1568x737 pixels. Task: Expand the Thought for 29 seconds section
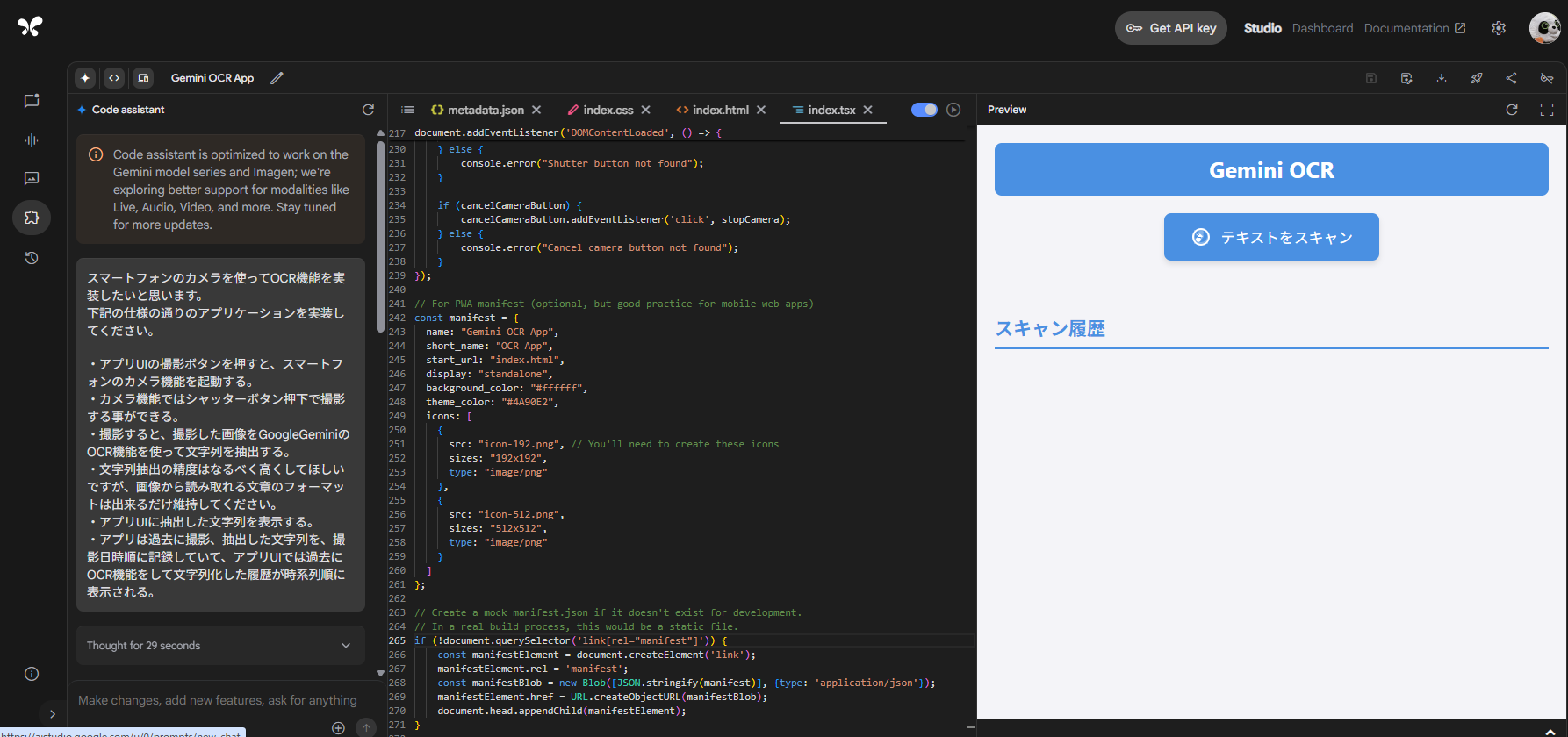(220, 646)
